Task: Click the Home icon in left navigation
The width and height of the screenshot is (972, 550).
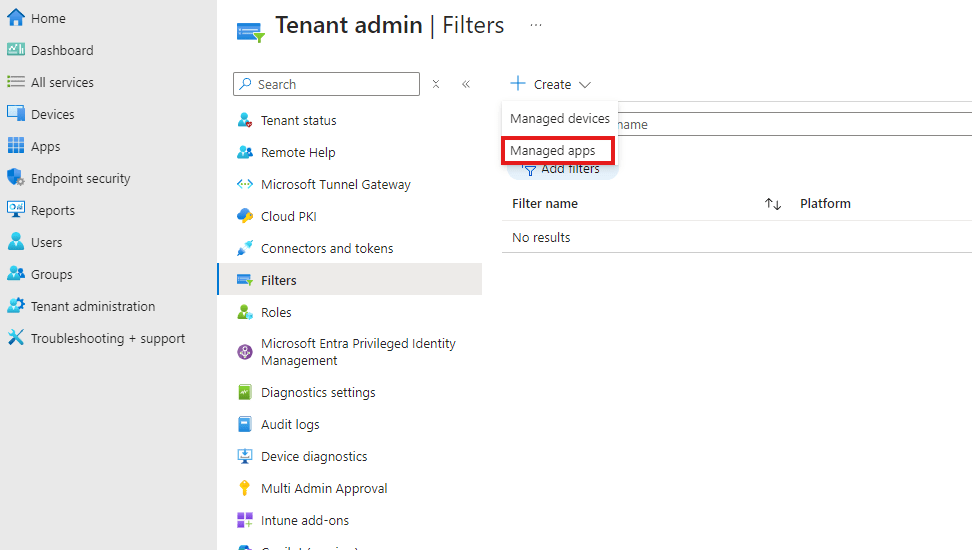Action: pos(15,18)
